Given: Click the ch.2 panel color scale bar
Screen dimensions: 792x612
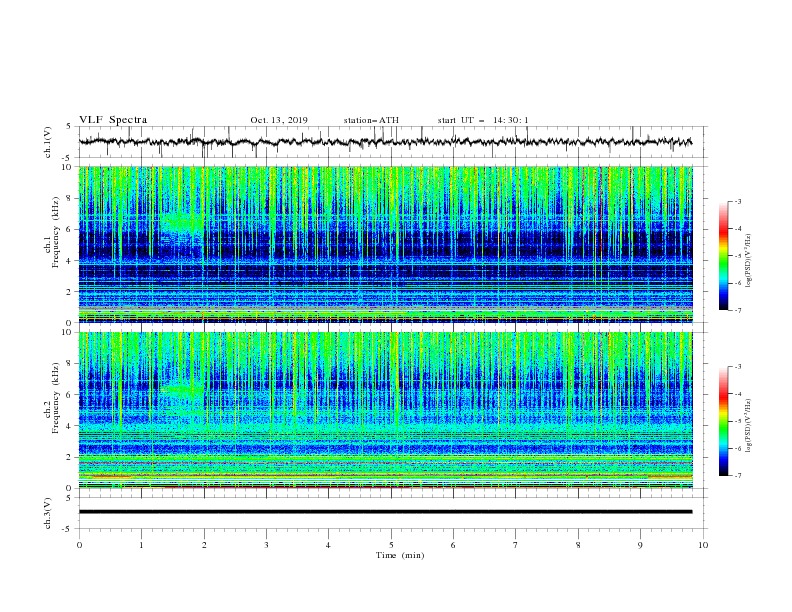Looking at the screenshot, I should [723, 421].
